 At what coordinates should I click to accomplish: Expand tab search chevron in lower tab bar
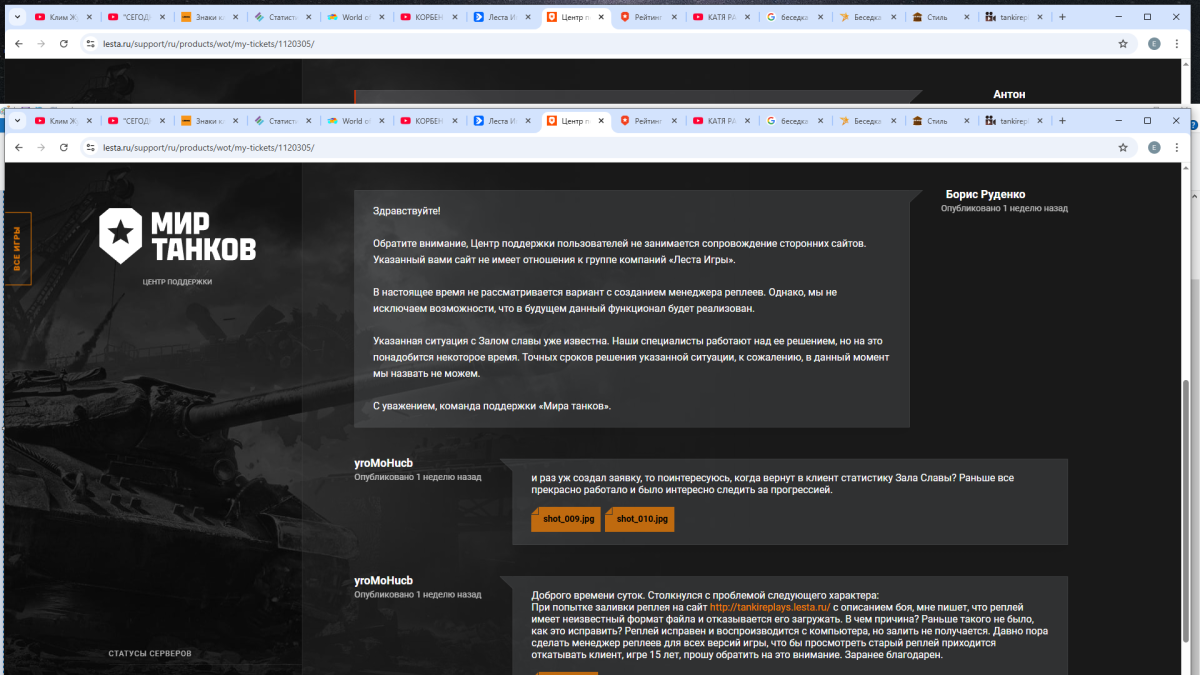click(17, 121)
